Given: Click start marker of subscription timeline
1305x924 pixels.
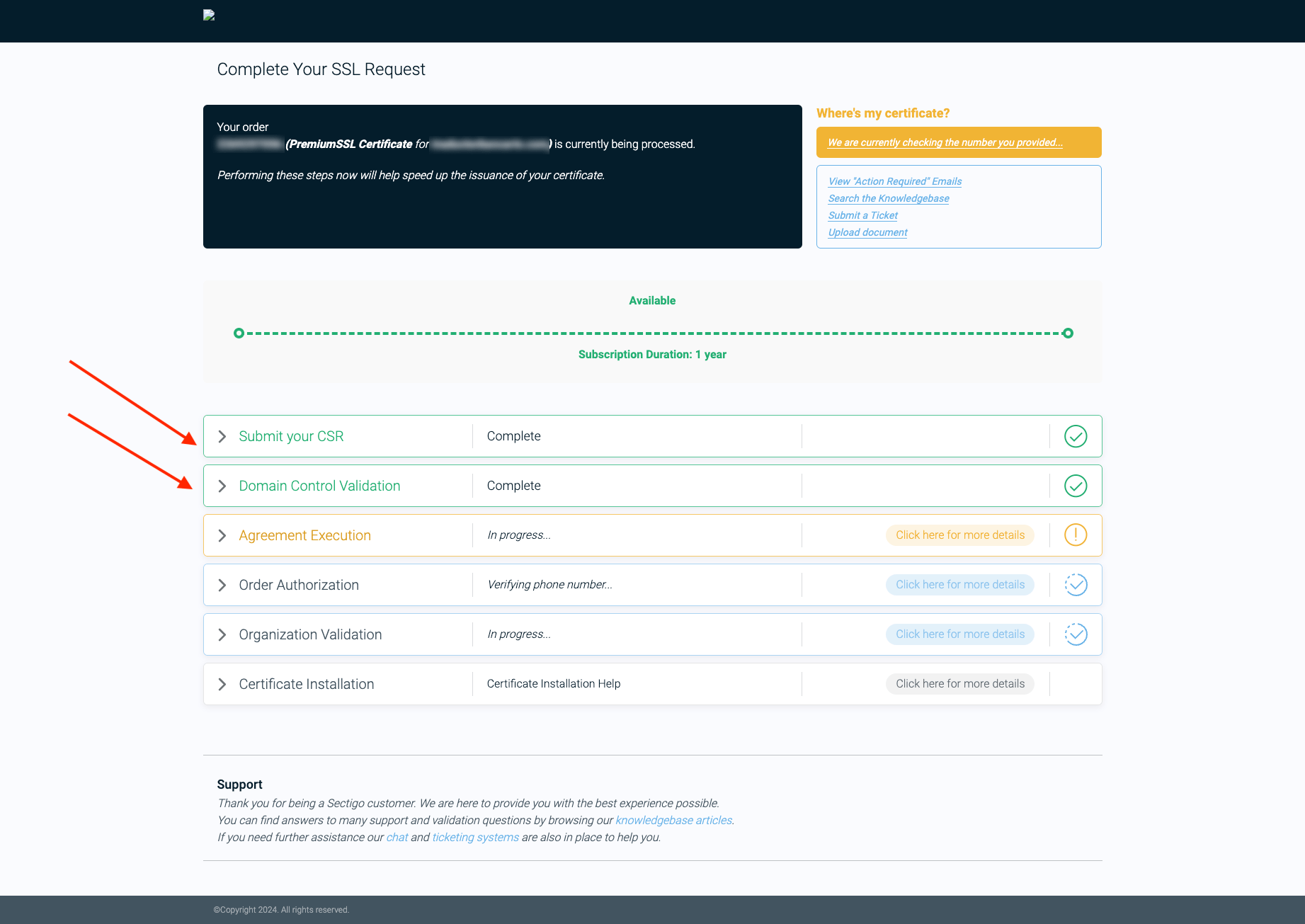Looking at the screenshot, I should (x=239, y=333).
